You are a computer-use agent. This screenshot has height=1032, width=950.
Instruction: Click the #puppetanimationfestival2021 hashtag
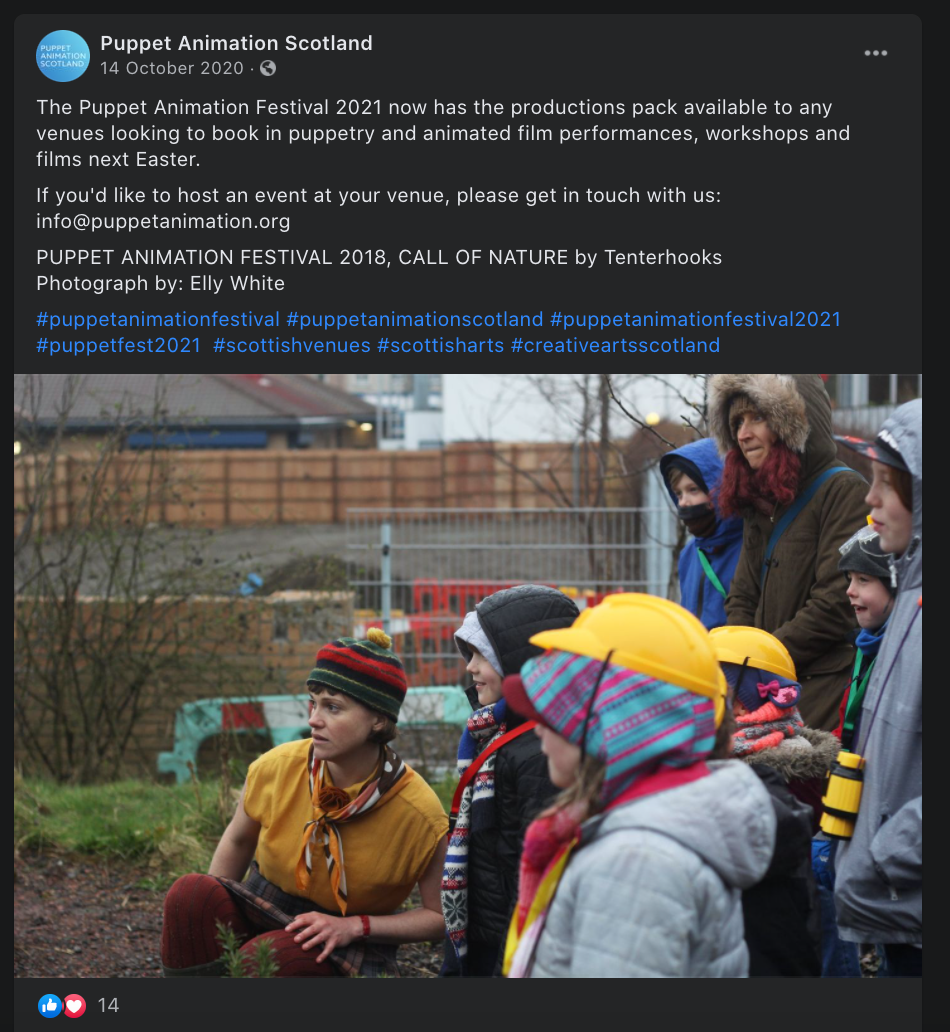coord(695,319)
